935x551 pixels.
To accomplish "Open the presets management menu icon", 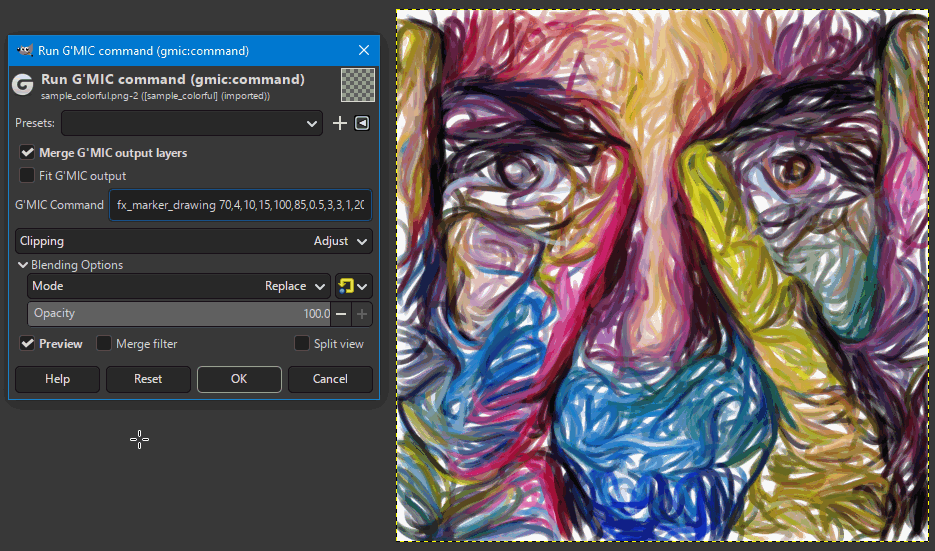I will pyautogui.click(x=362, y=123).
